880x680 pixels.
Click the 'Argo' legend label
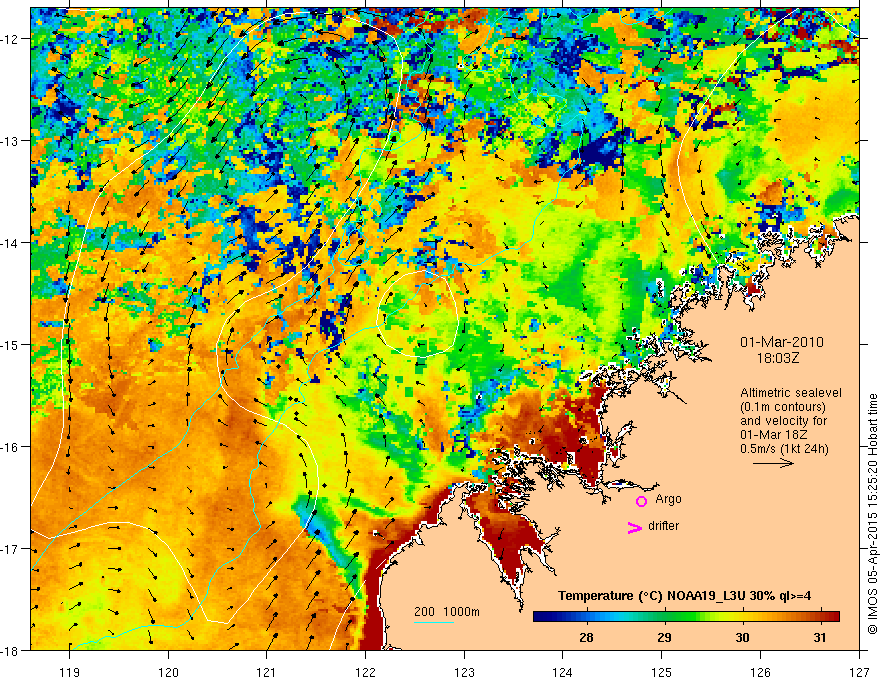668,499
